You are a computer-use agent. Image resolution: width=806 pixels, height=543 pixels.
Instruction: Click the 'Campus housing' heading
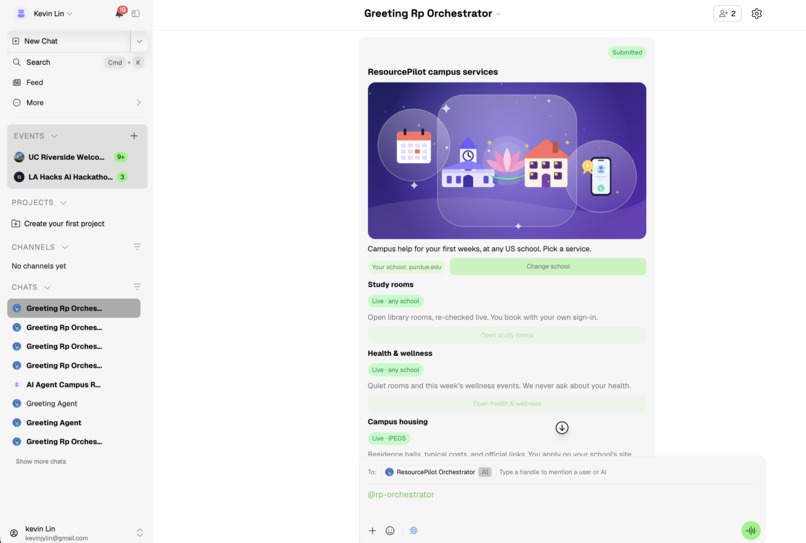click(397, 421)
